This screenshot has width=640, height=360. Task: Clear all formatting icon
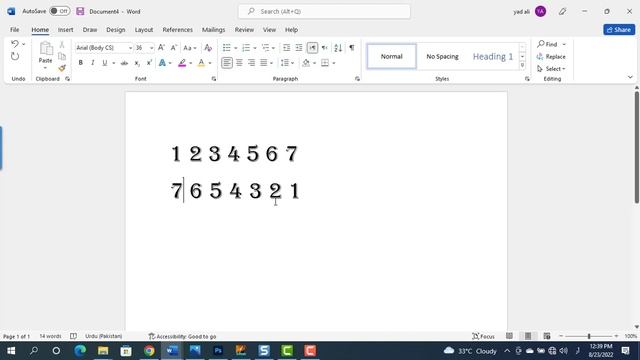208,48
